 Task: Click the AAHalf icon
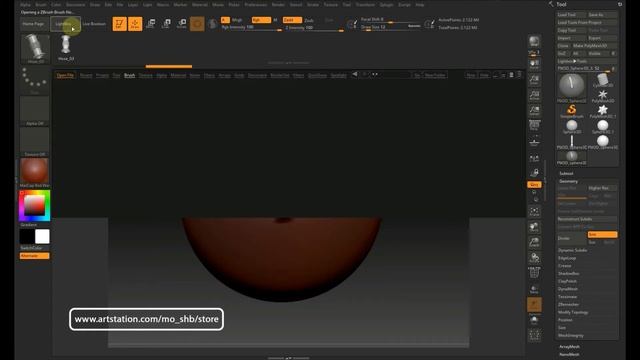coord(534,111)
